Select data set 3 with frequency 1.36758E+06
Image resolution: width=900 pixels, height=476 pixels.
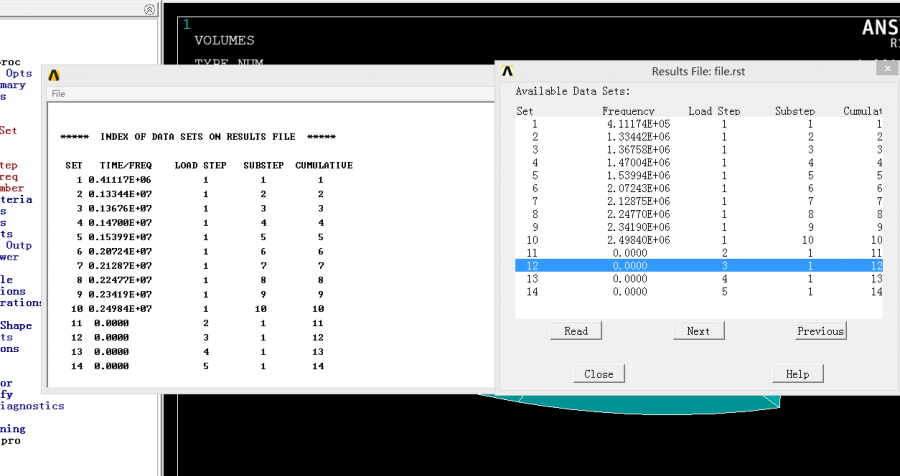click(699, 150)
